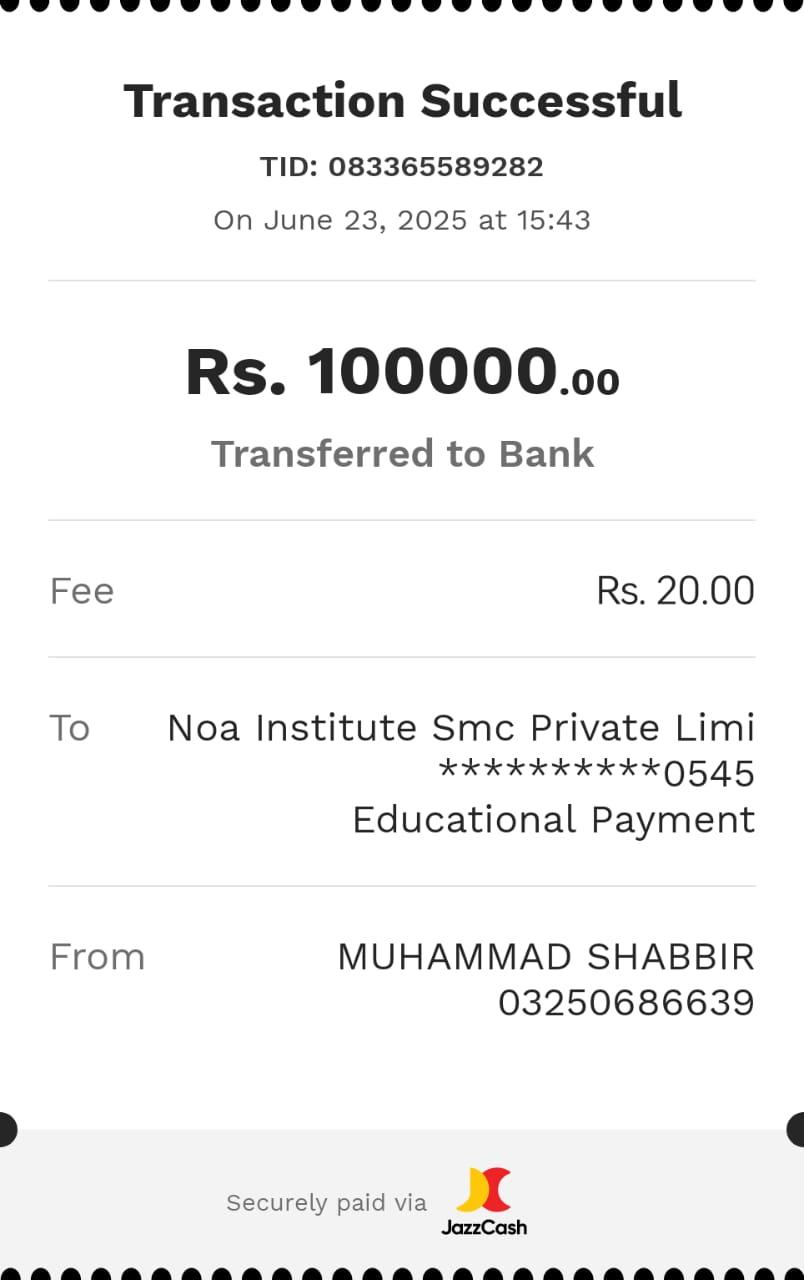Viewport: 804px width, 1280px height.
Task: Select sender name MUHAMMAD SHABBIR
Action: (545, 957)
